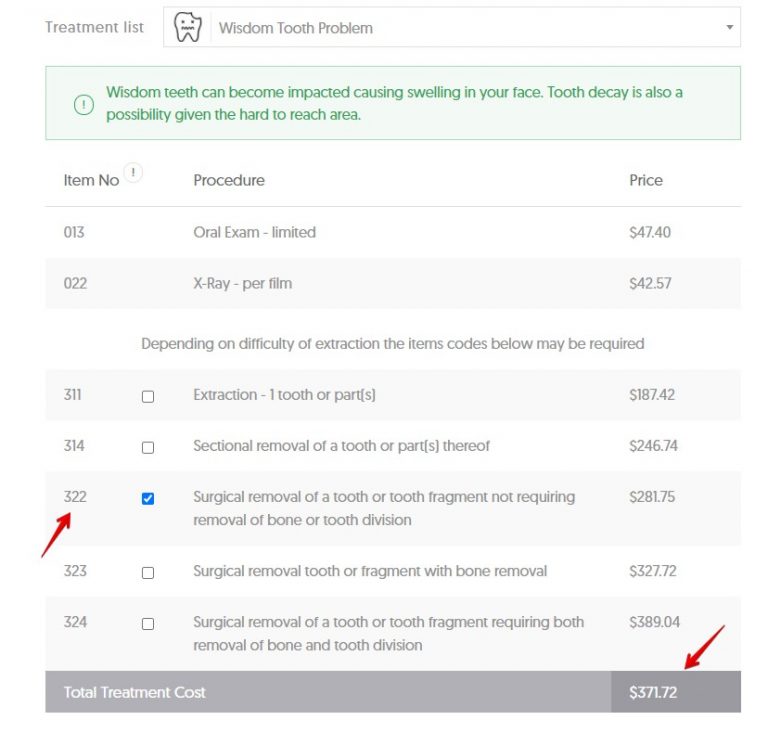768x733 pixels.
Task: Click the Total Treatment Cost label
Action: click(x=135, y=692)
